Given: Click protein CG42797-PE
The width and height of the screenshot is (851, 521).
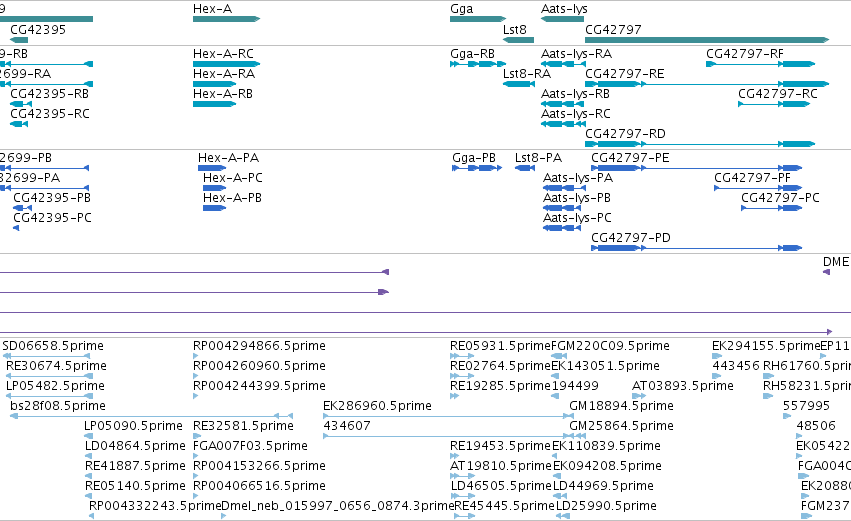Looking at the screenshot, I should 696,168.
